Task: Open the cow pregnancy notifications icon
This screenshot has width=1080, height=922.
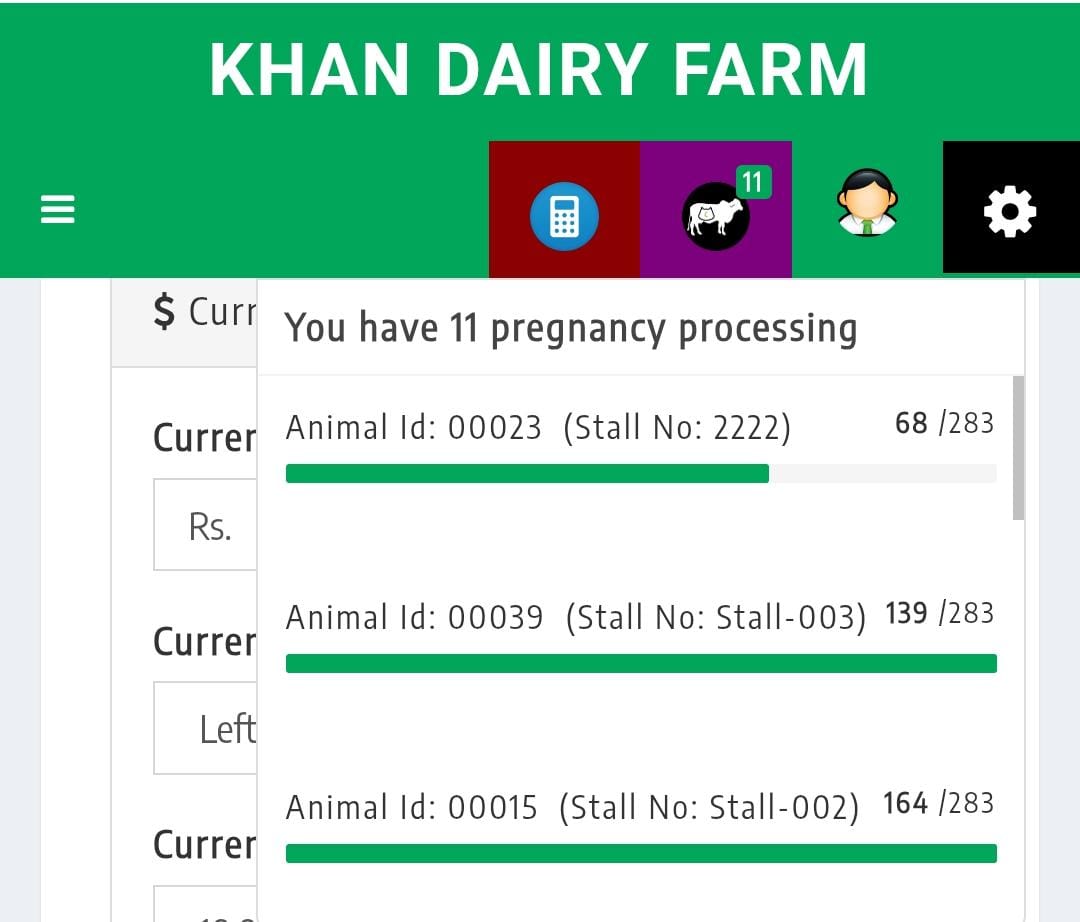Action: (x=716, y=216)
